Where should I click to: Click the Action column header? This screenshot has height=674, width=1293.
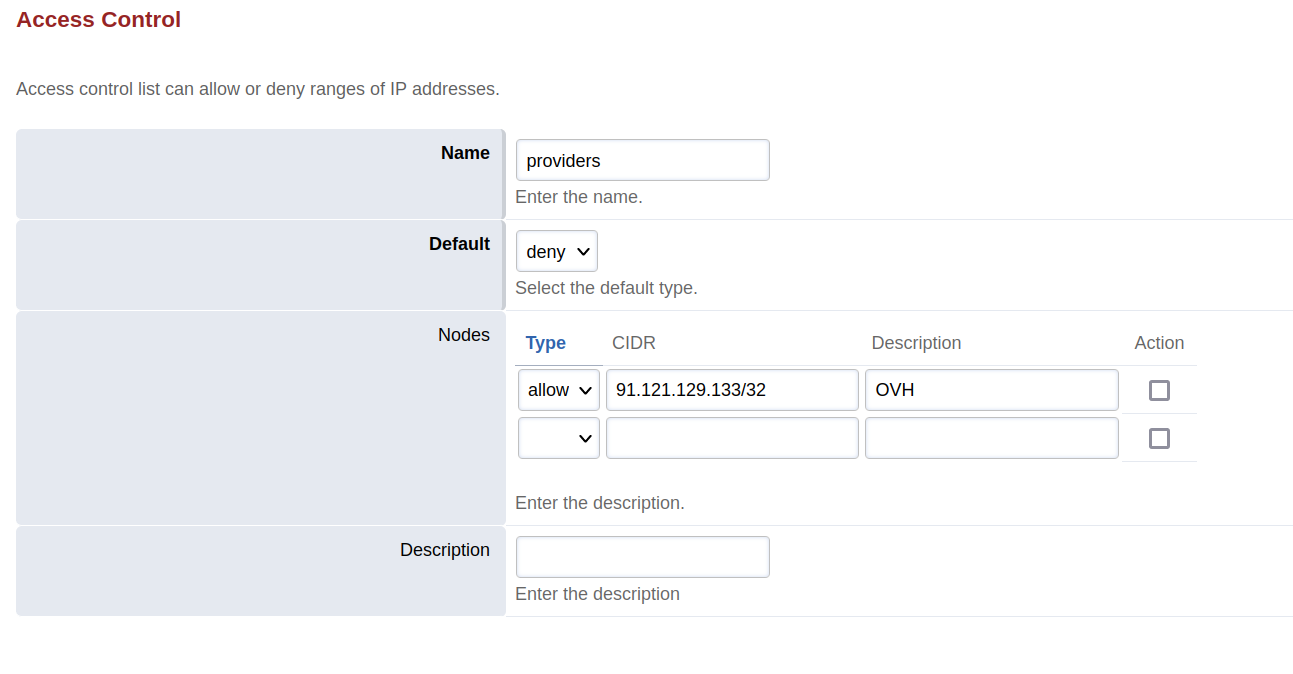click(1158, 343)
